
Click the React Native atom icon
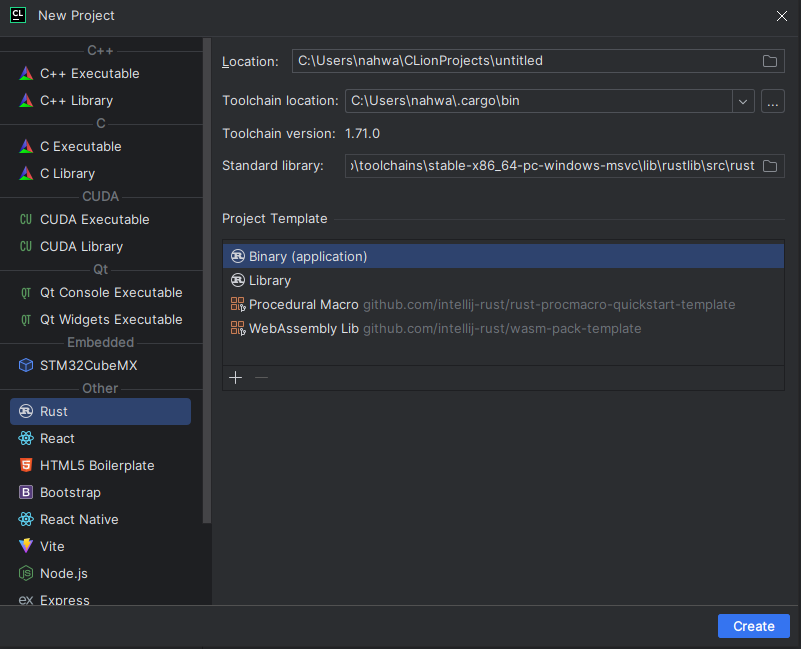26,520
